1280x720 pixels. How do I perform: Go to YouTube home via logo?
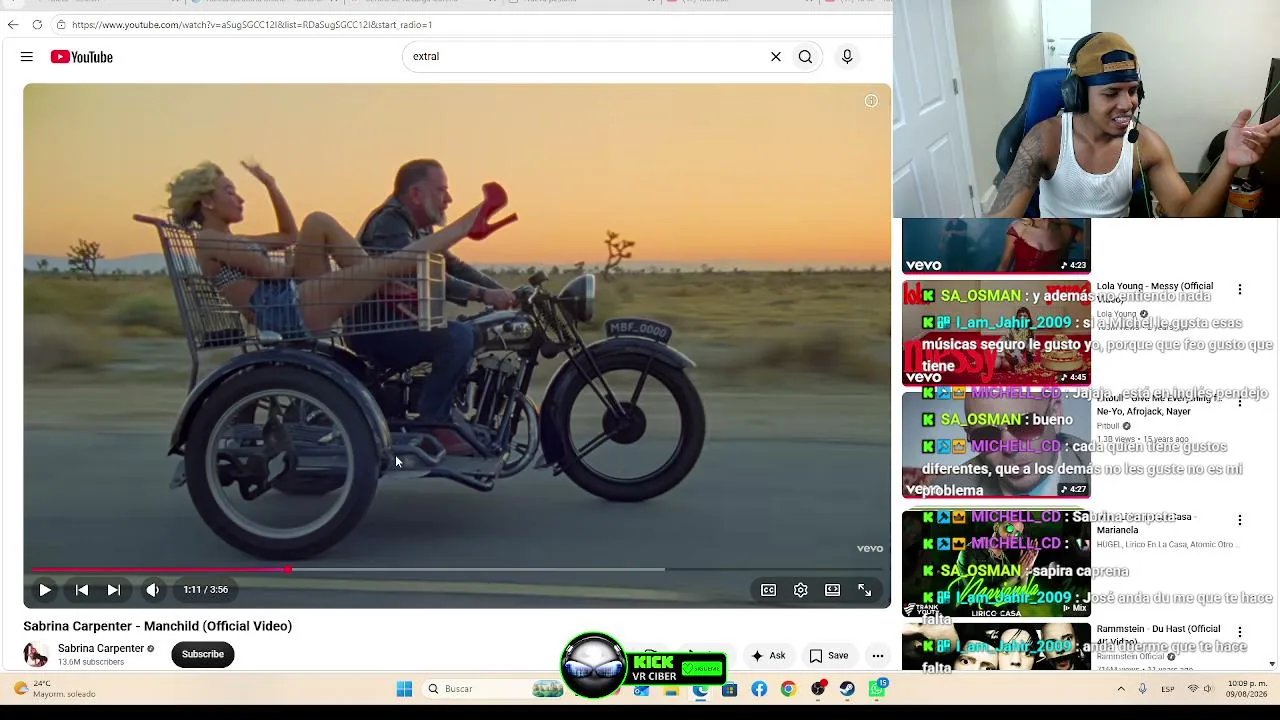point(82,57)
